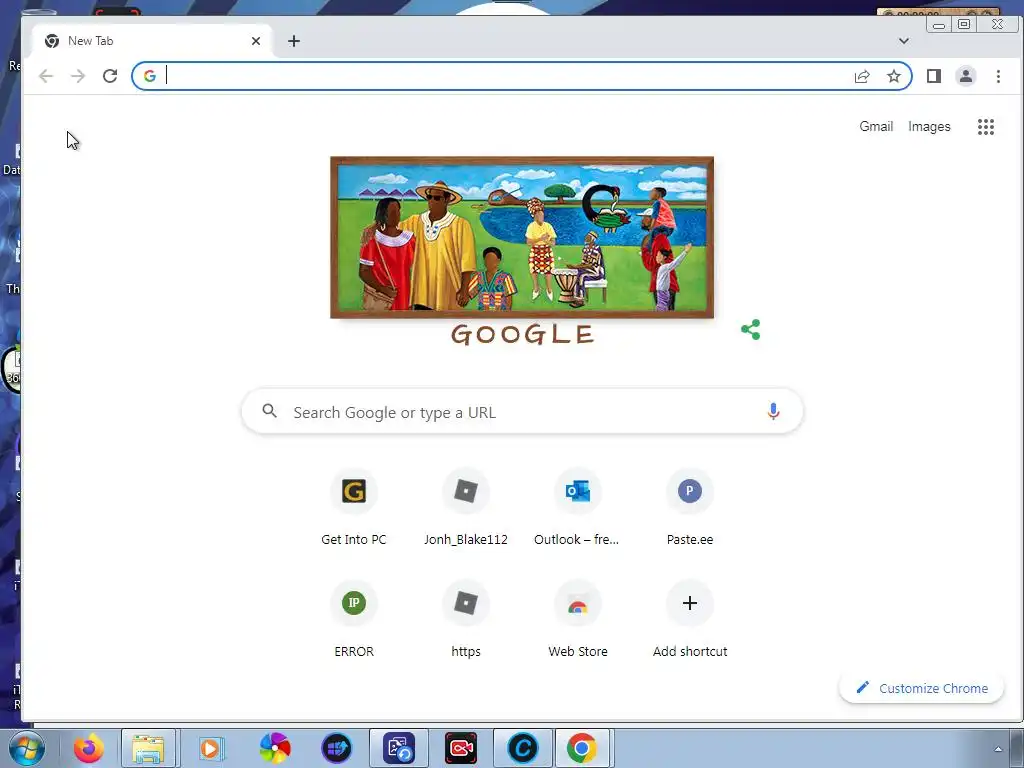Screen dimensions: 1024x768
Task: Focus the Search Google or type a URL box
Action: coord(522,411)
